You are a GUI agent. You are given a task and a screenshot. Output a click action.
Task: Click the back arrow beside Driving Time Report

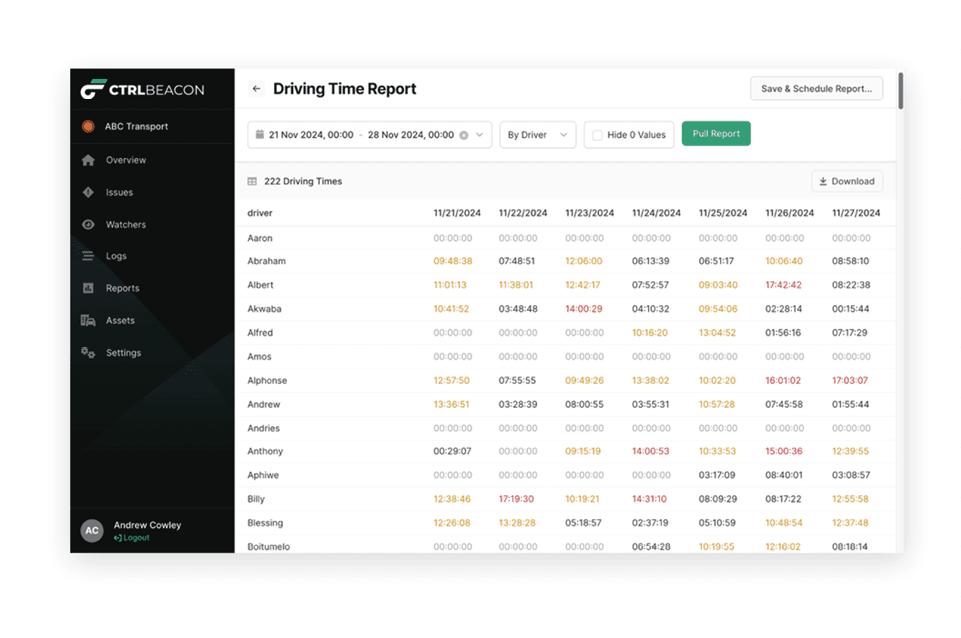click(256, 89)
